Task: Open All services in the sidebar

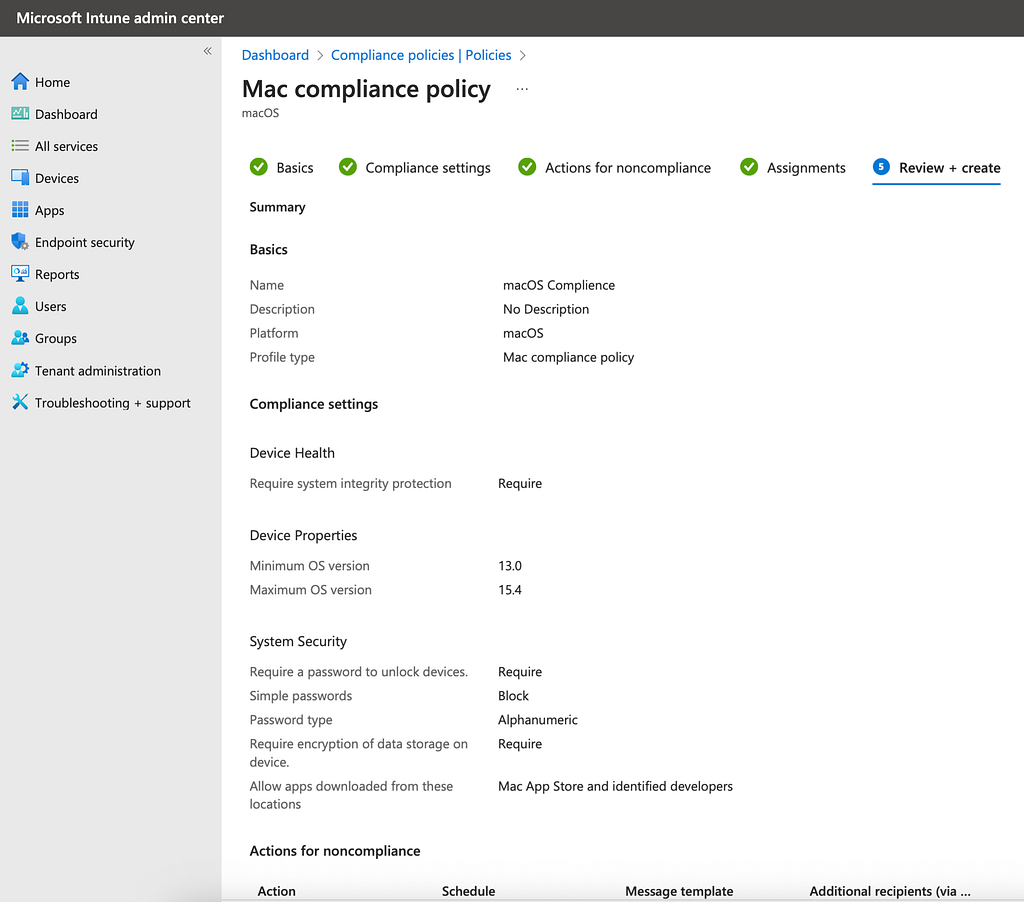Action: pyautogui.click(x=66, y=146)
